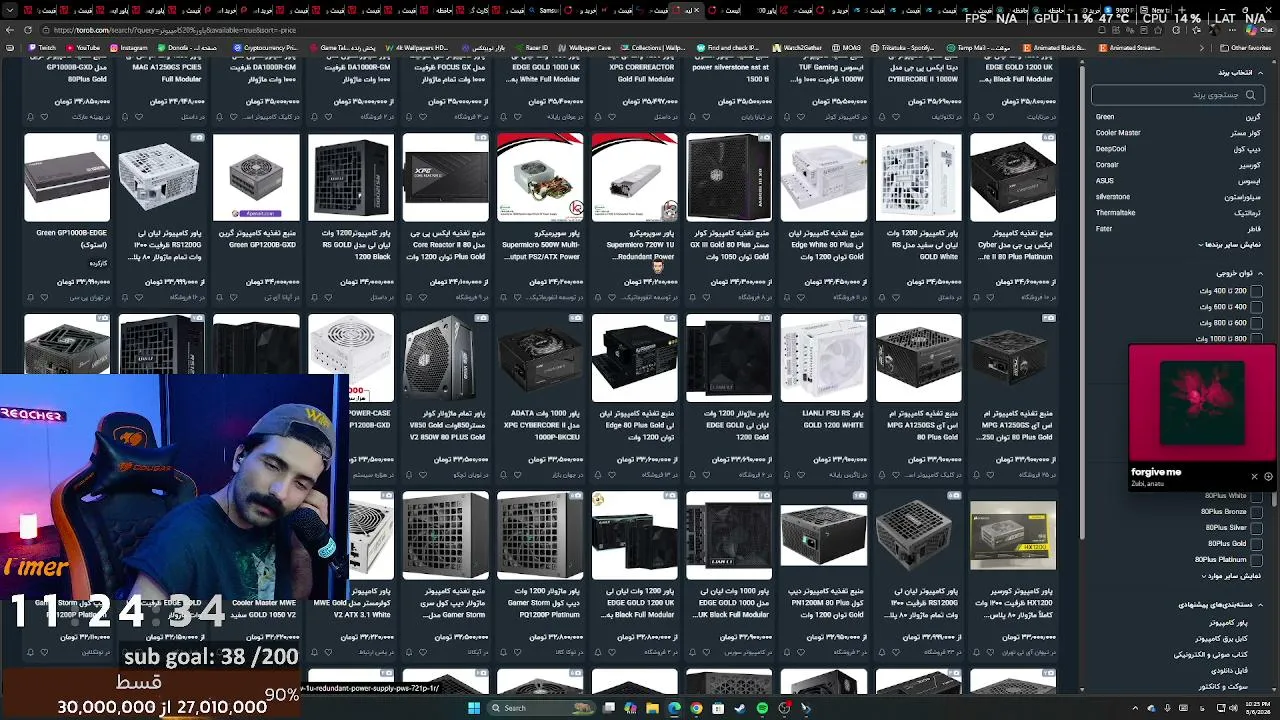Open the YouTube bookmark
Viewport: 1280px width, 720px height.
click(82, 48)
